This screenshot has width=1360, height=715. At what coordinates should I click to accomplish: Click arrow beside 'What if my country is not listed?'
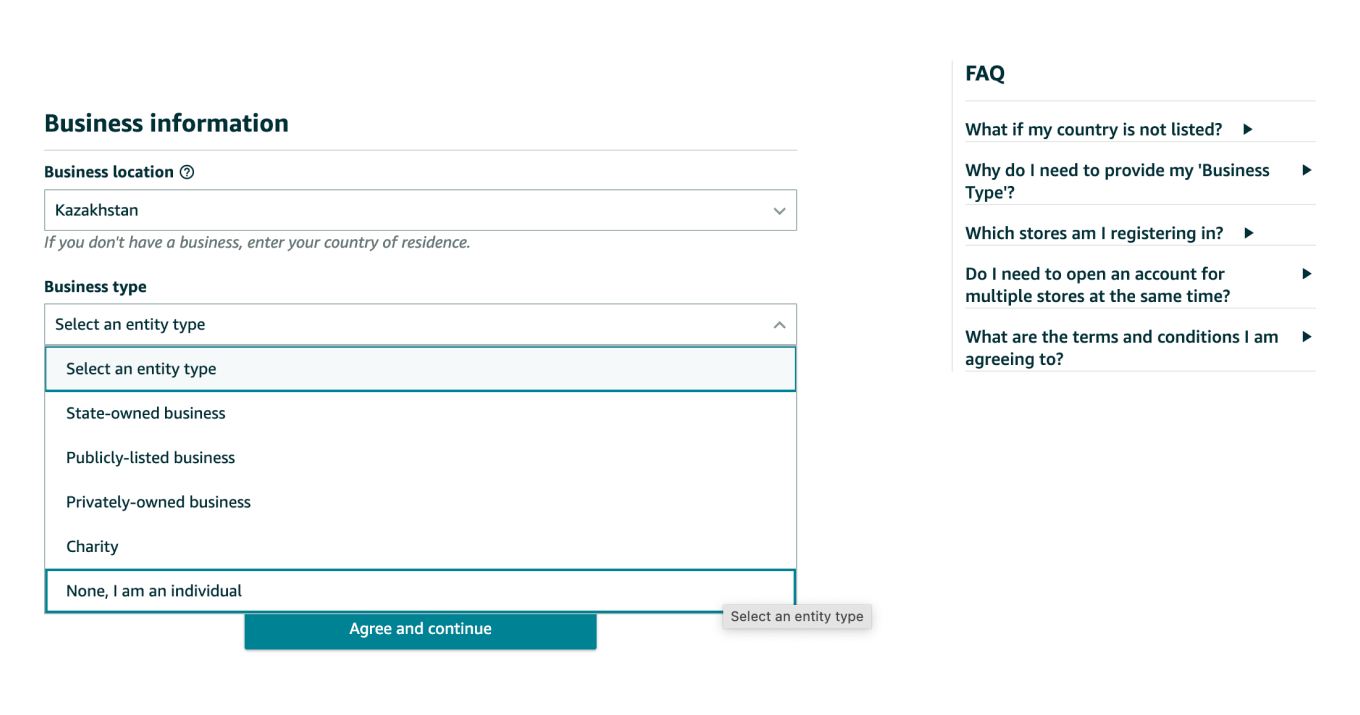[x=1248, y=129]
